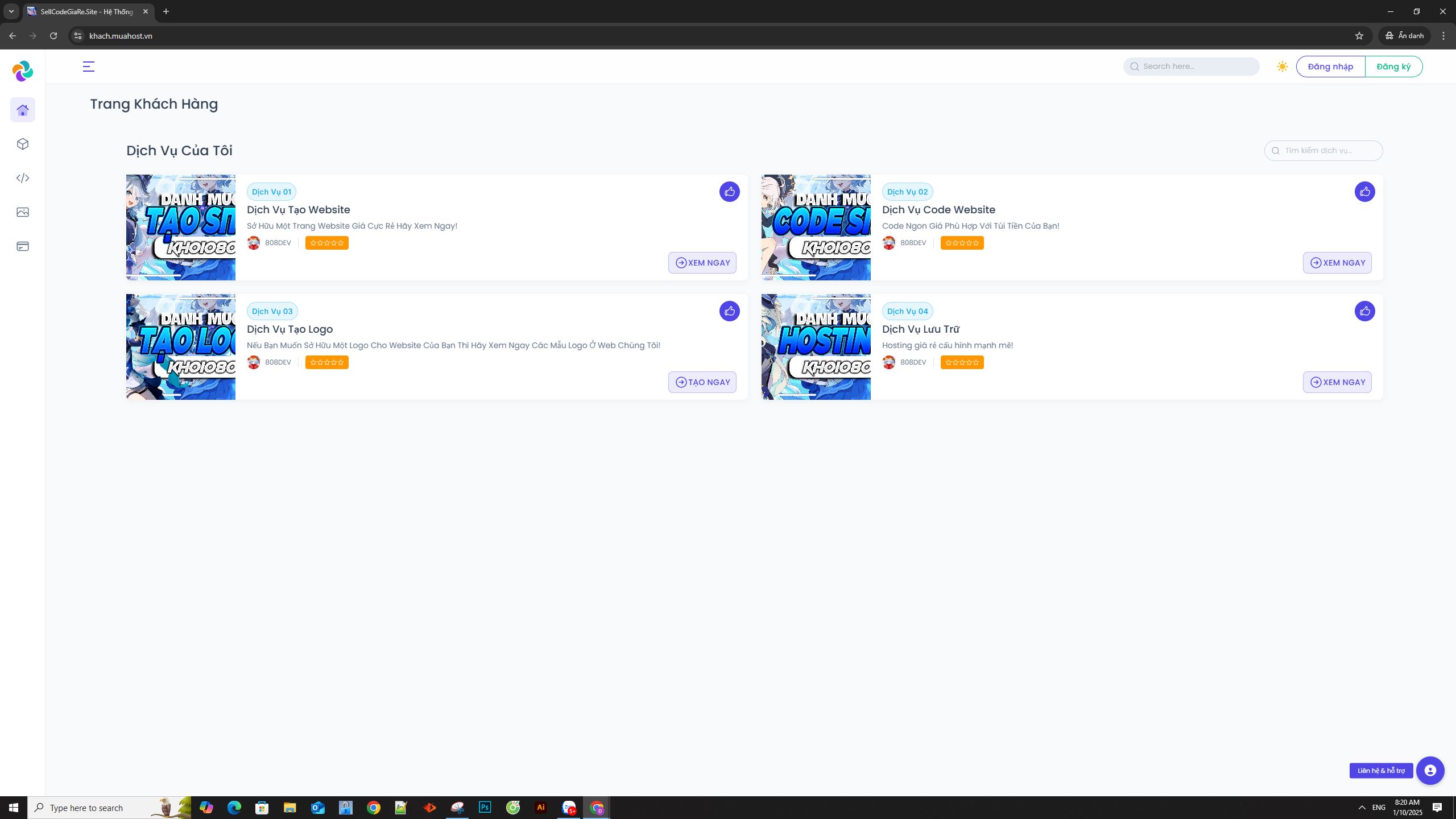The width and height of the screenshot is (1456, 819).
Task: Click XEM NGAY on Dịch Vụ Code Website
Action: click(x=1337, y=263)
